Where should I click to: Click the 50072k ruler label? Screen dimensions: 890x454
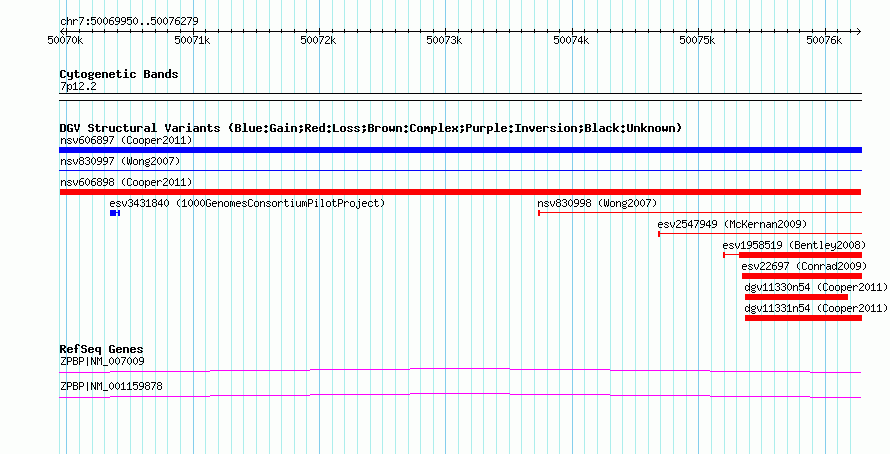tap(318, 40)
